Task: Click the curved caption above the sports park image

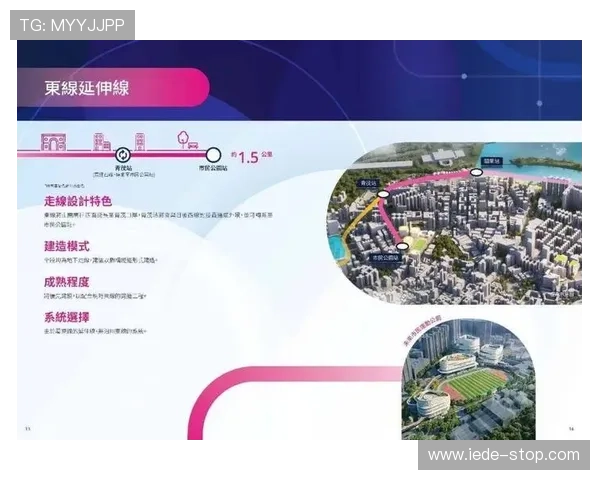Action: (422, 331)
